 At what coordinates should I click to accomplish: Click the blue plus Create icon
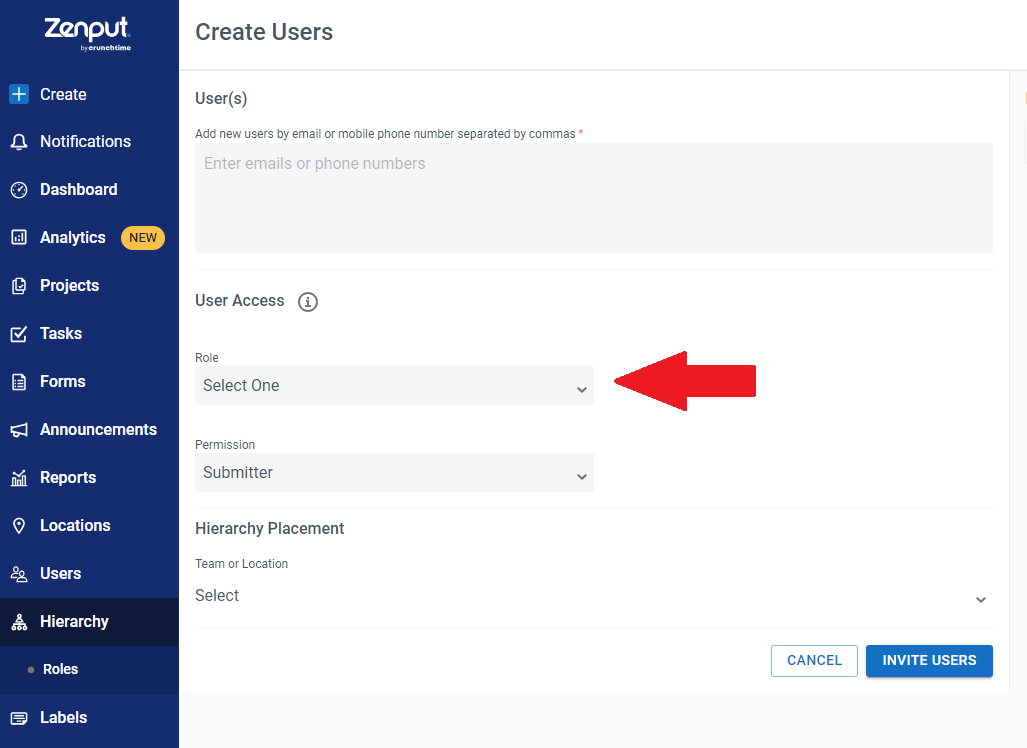(19, 94)
